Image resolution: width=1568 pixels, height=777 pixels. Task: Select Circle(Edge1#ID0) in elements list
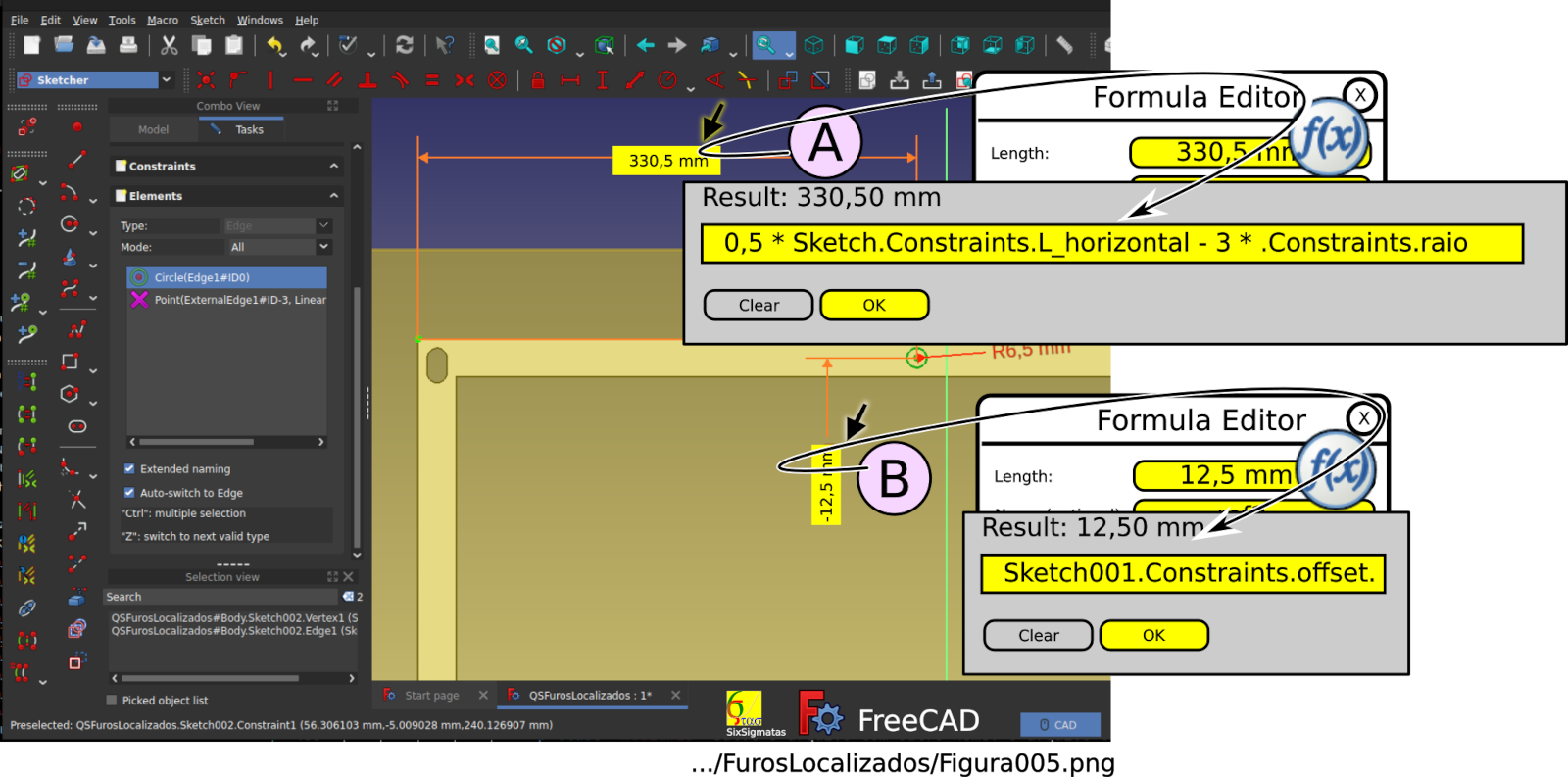pos(227,277)
